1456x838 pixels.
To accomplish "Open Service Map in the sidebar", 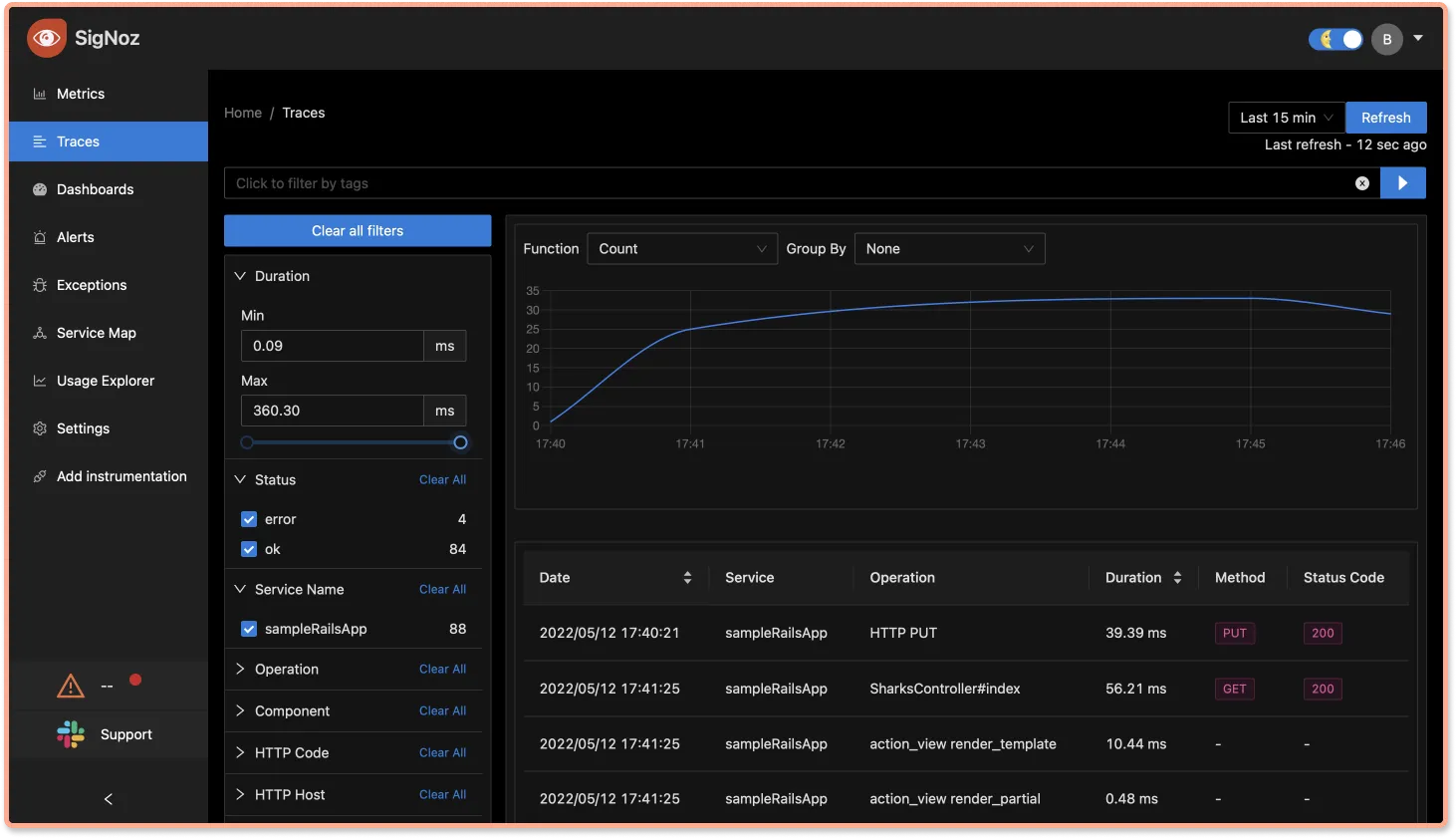I will tap(108, 333).
